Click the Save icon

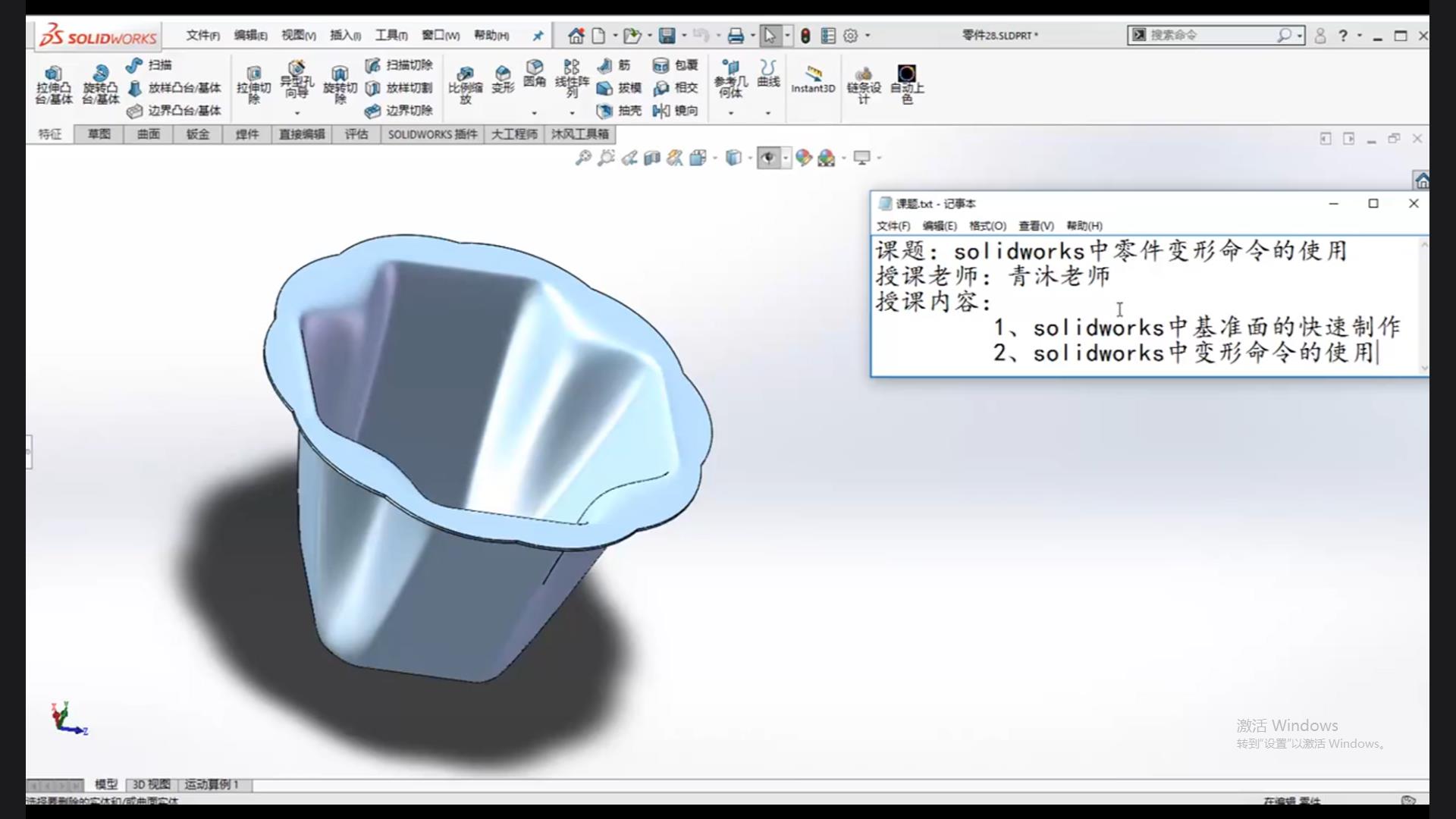point(667,36)
